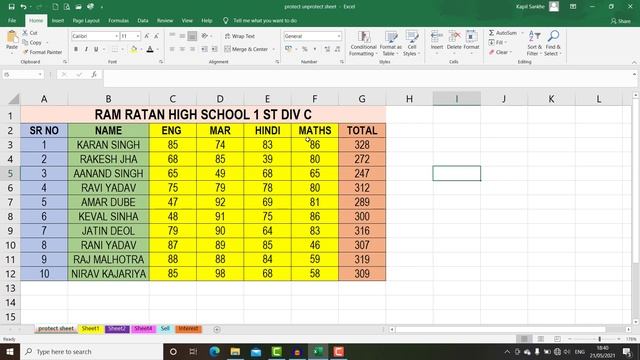
Task: Open Format cells menu
Action: pyautogui.click(x=471, y=41)
